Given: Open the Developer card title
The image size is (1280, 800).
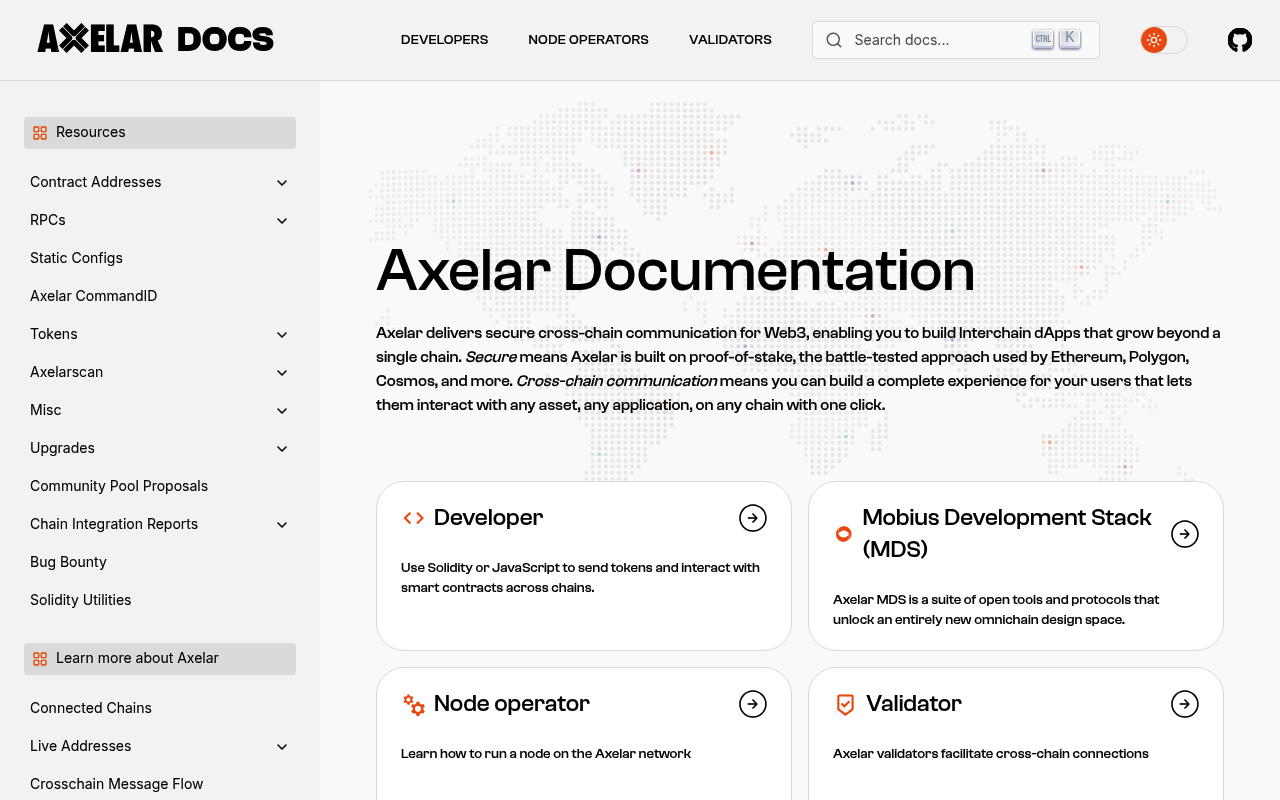Looking at the screenshot, I should [x=488, y=518].
